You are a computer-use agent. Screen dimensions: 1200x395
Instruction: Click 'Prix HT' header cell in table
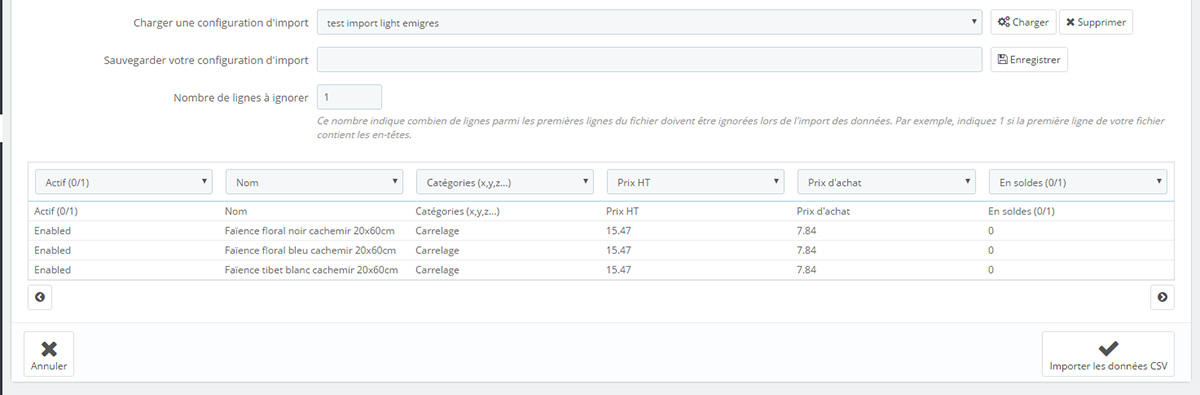pos(622,211)
